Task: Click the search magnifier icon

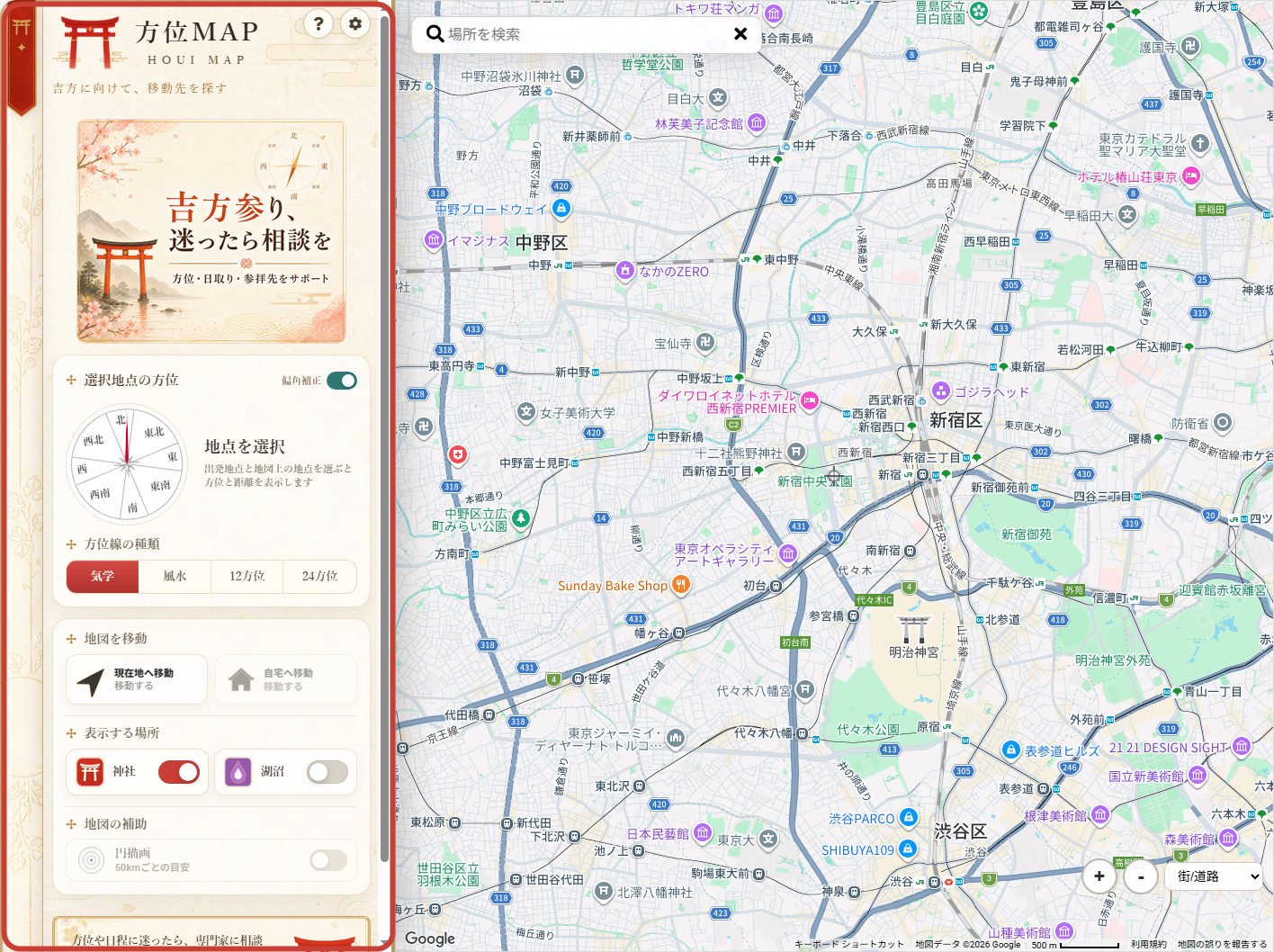Action: click(435, 34)
